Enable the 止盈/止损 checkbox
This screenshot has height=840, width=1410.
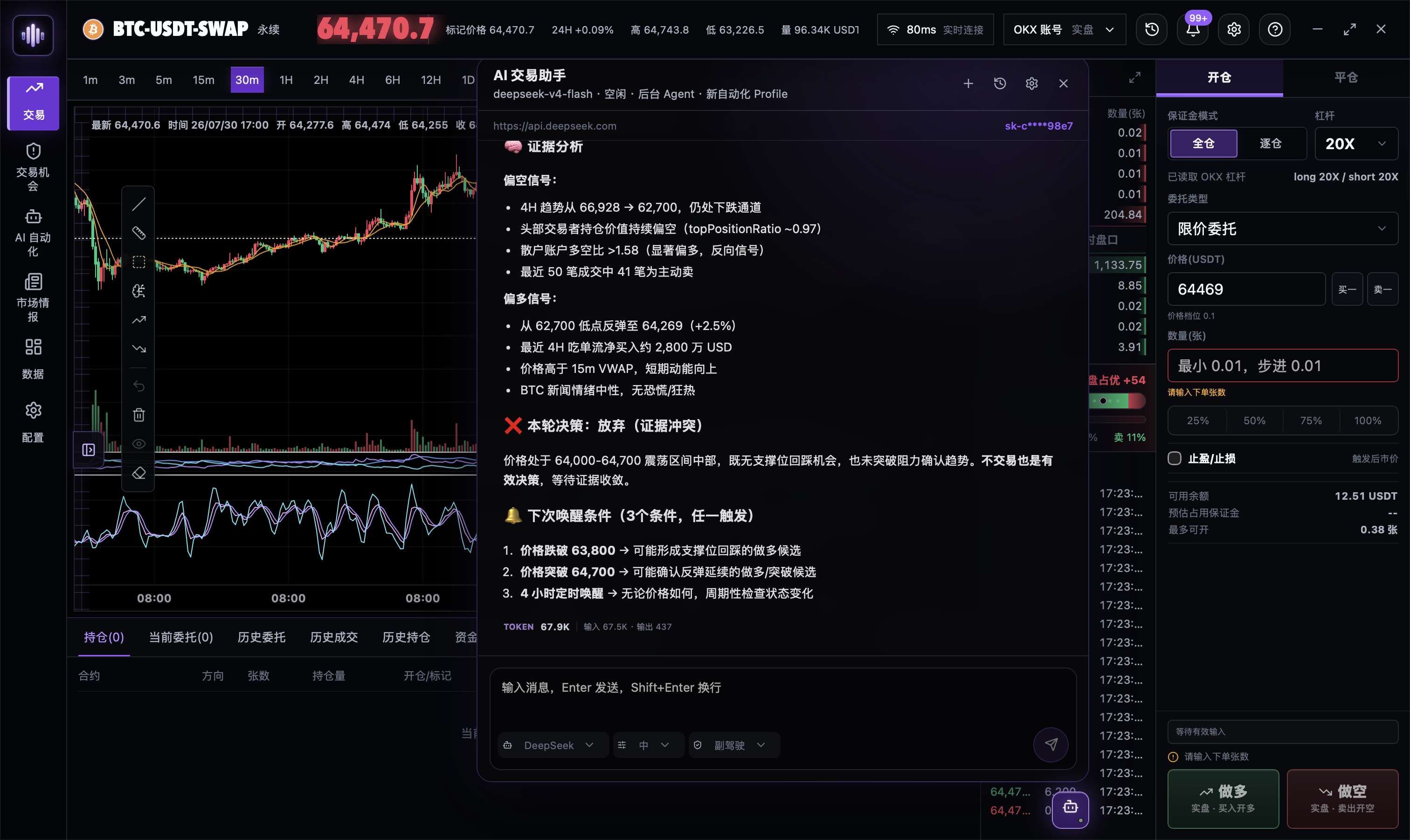click(1175, 458)
